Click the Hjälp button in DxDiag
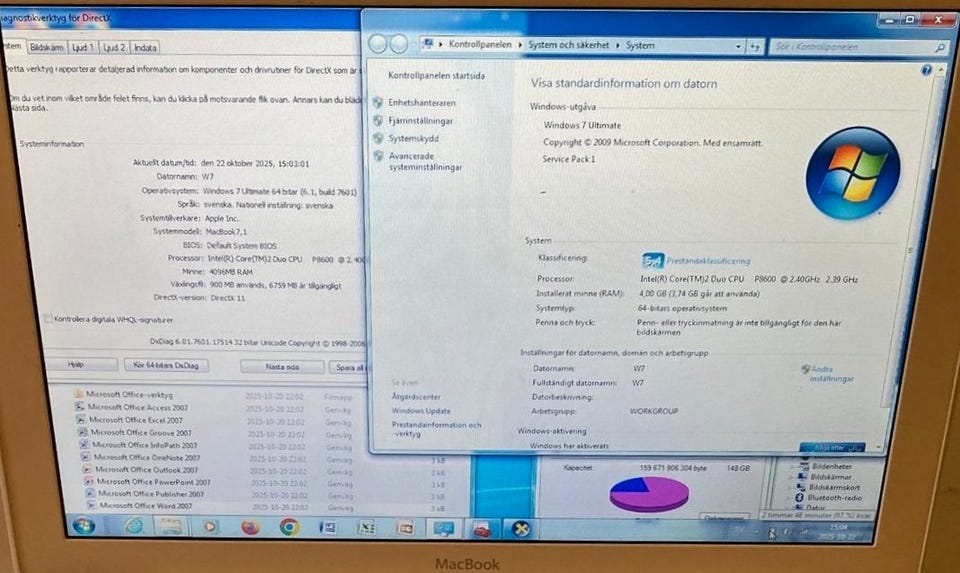Viewport: 960px width, 573px height. coord(76,364)
